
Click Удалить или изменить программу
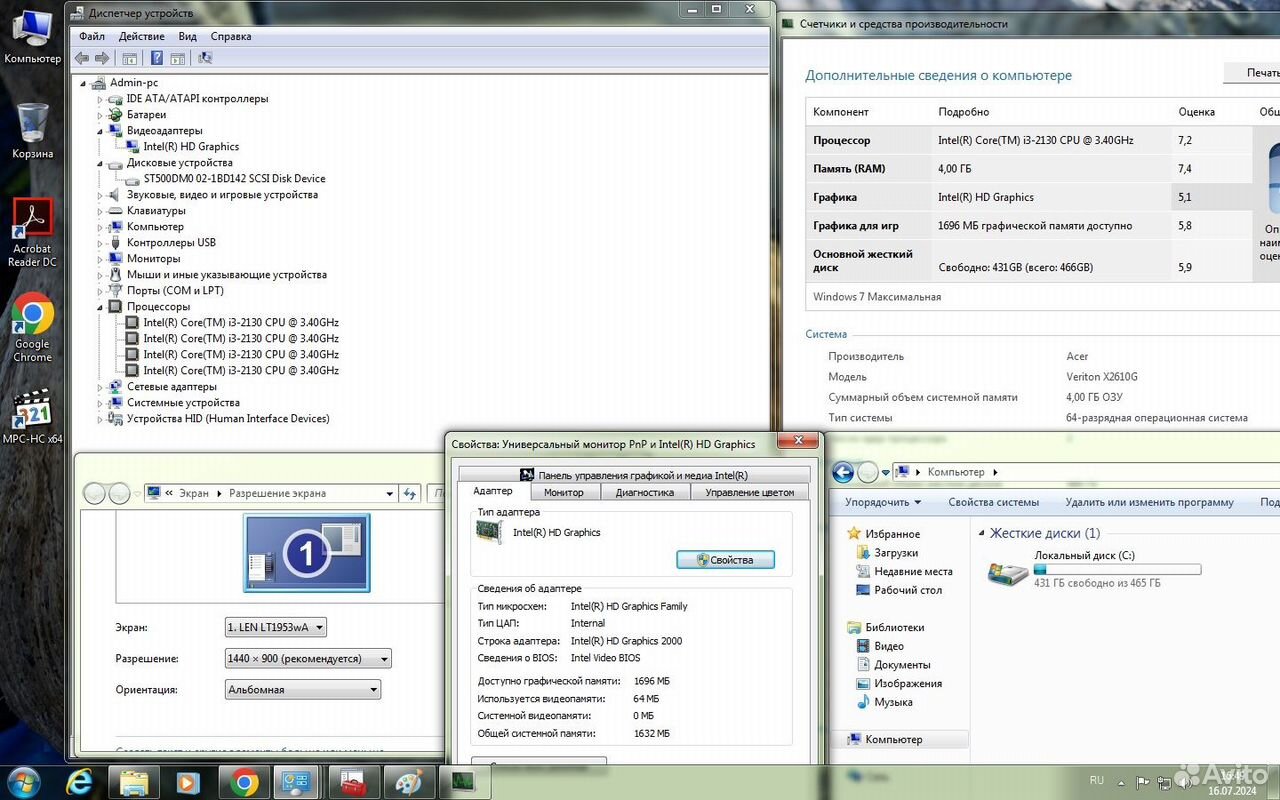pos(1149,502)
